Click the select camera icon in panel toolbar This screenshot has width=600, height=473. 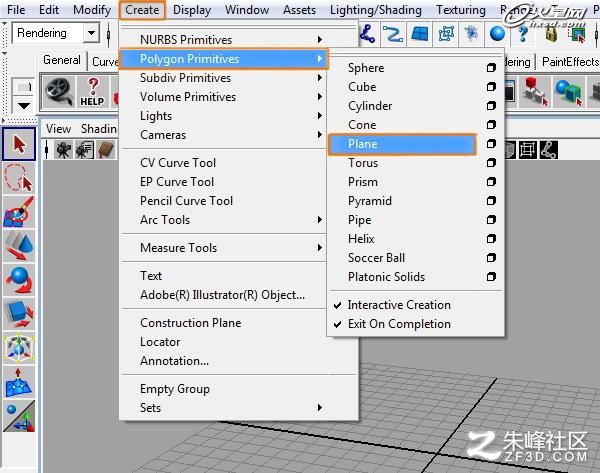(x=63, y=150)
